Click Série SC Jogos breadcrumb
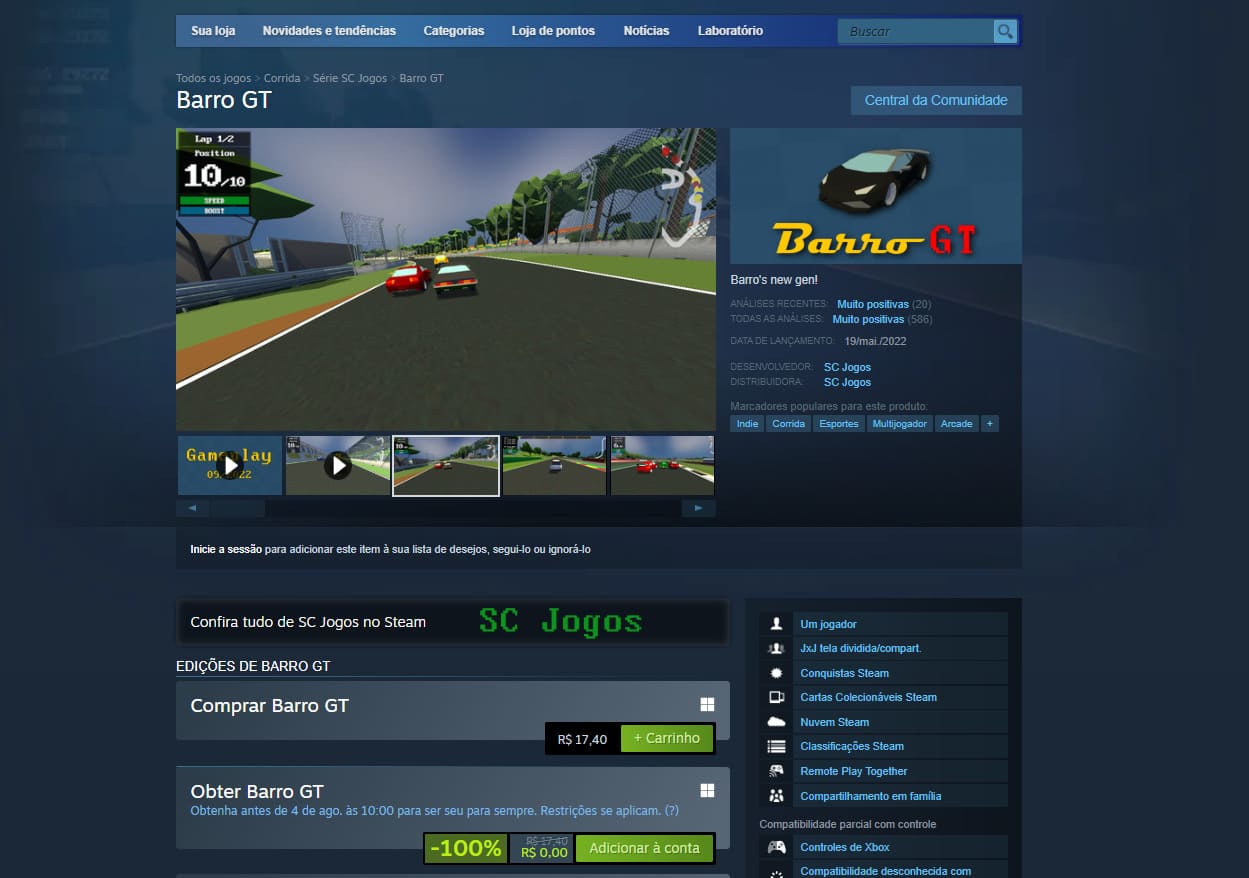Image resolution: width=1249 pixels, height=878 pixels. [350, 78]
